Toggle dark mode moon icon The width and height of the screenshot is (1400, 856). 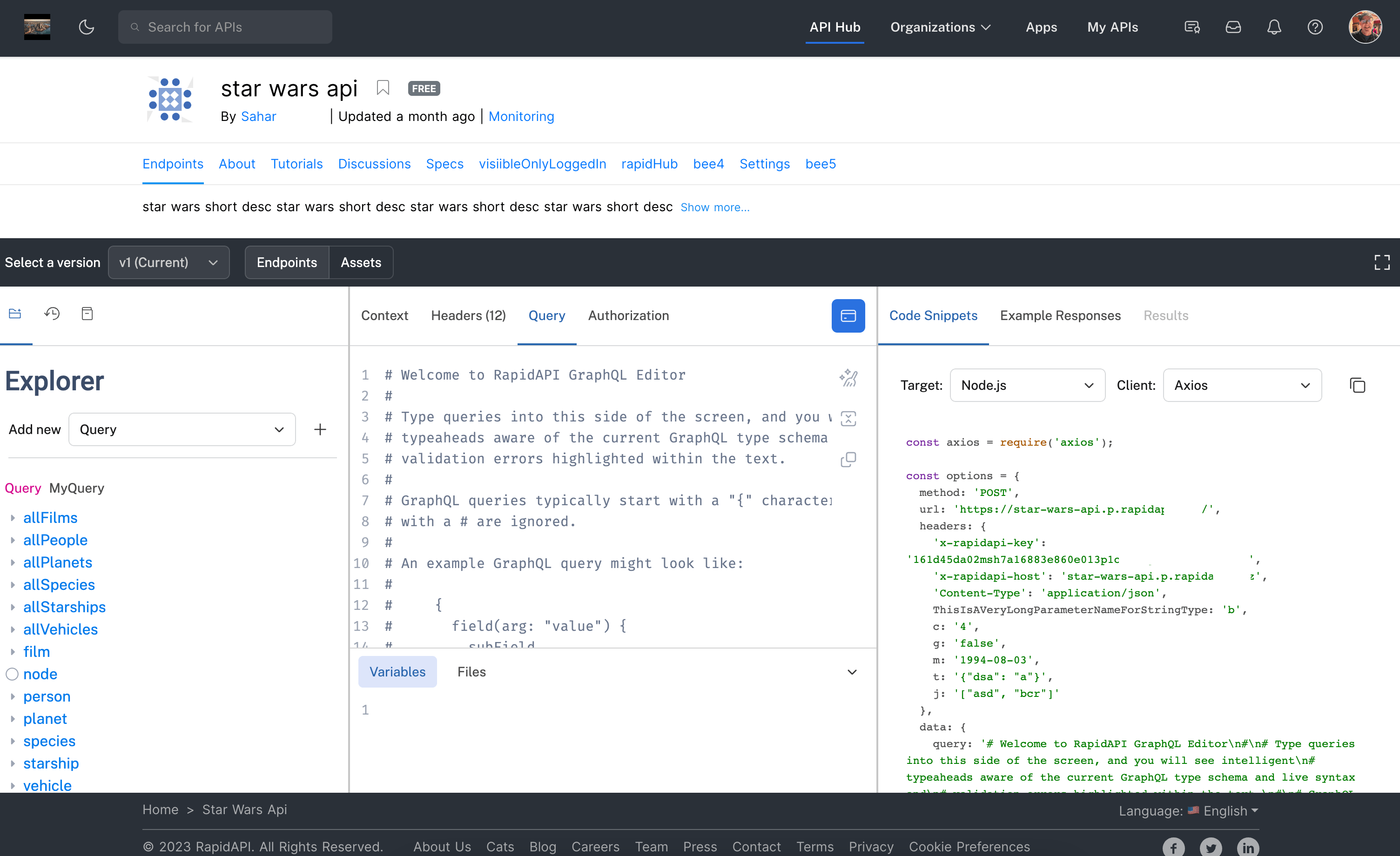click(x=87, y=27)
